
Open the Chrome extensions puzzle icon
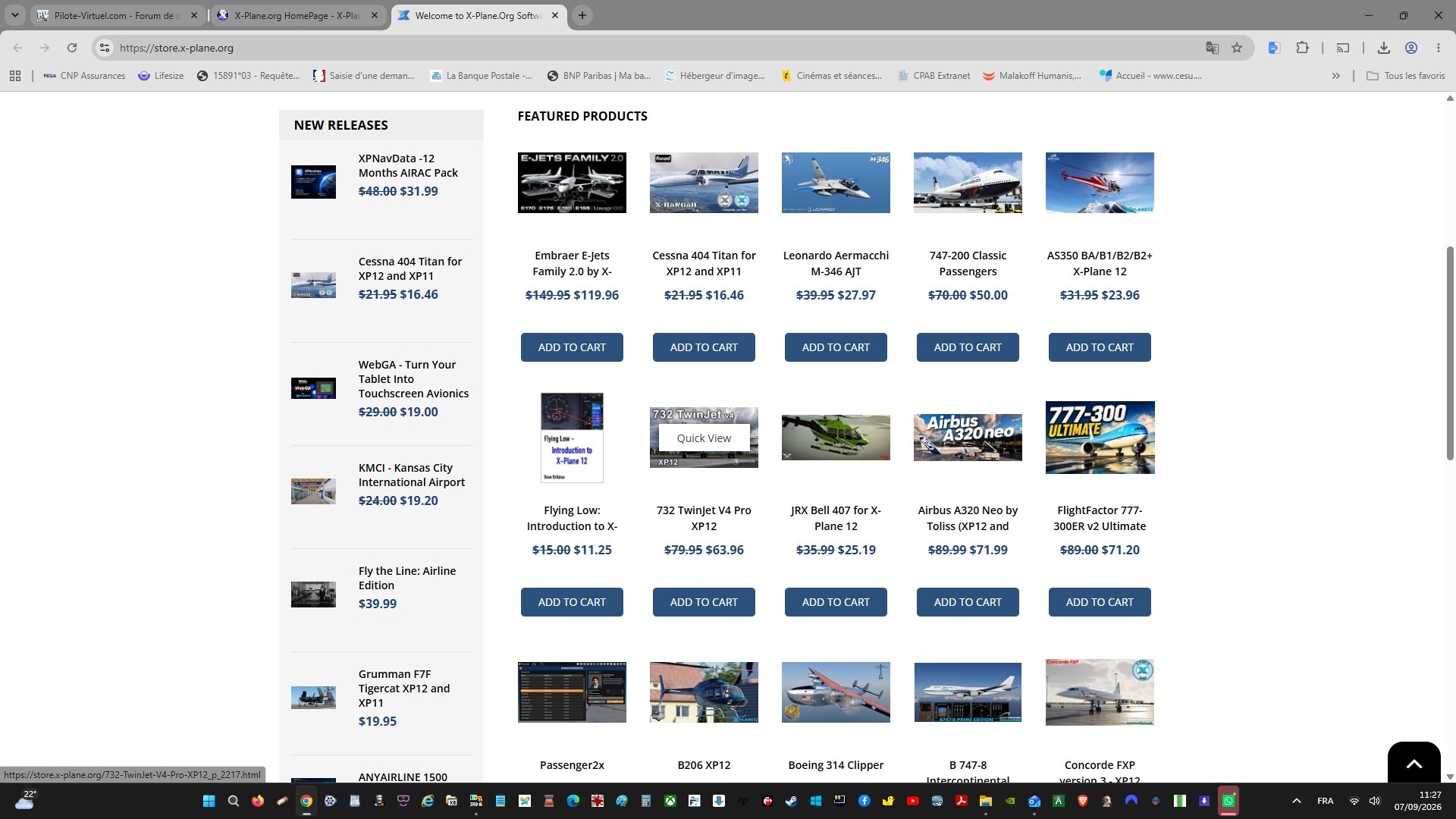click(x=1302, y=48)
